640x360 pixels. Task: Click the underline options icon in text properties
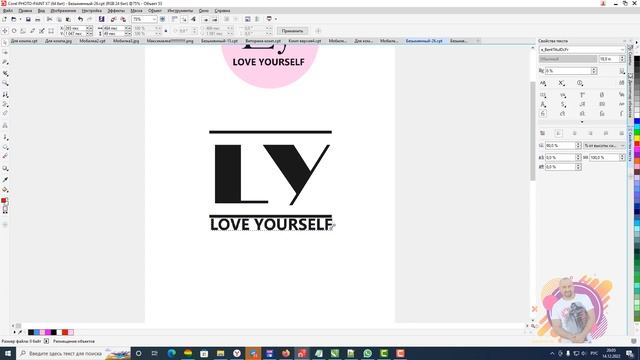(622, 71)
